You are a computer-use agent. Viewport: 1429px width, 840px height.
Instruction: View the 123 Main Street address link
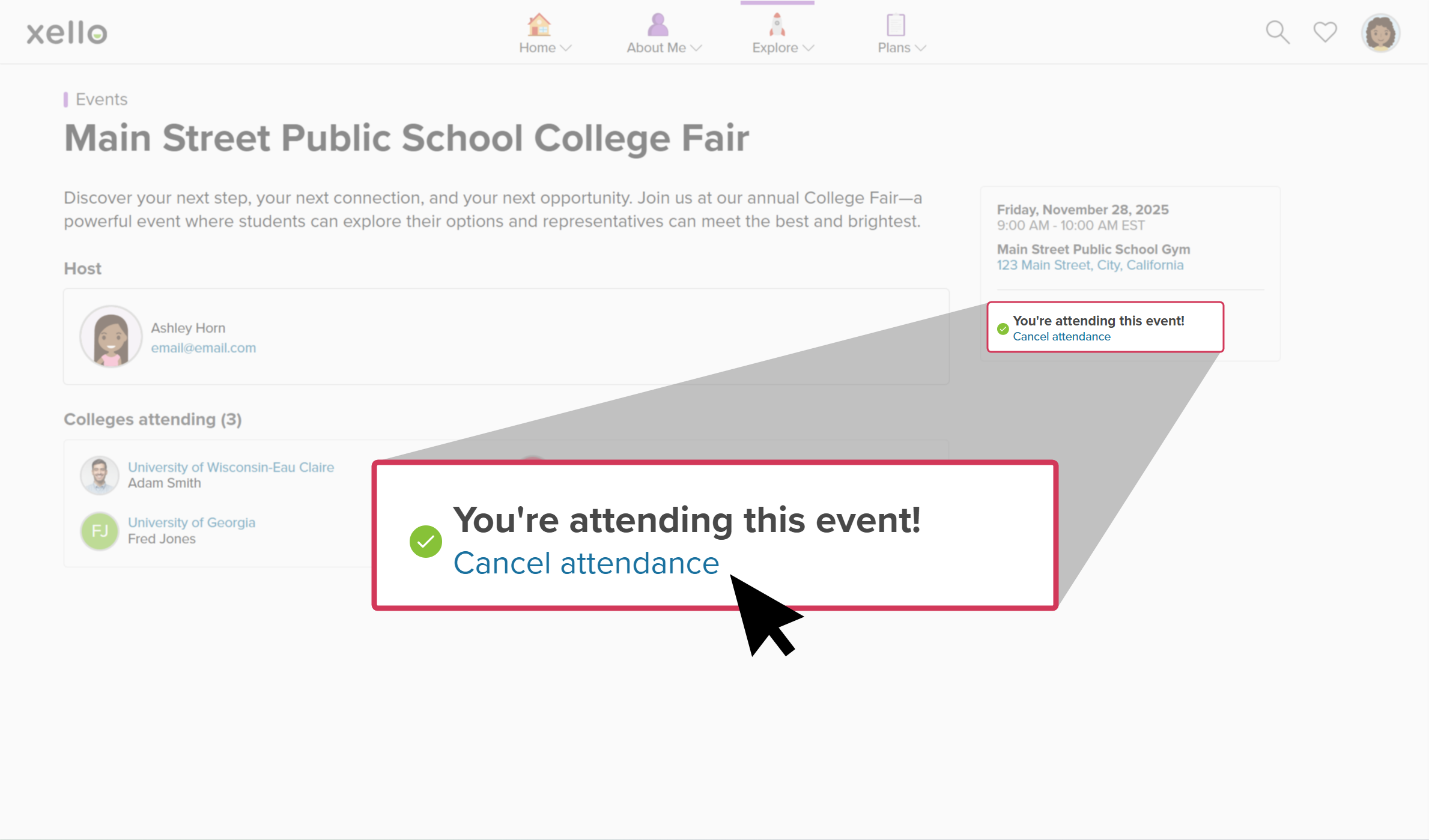coord(1090,265)
